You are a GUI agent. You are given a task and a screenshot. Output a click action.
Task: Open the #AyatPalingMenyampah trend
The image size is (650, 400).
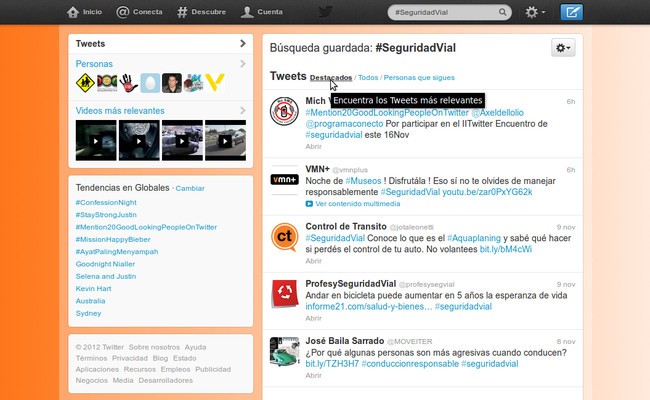point(117,252)
